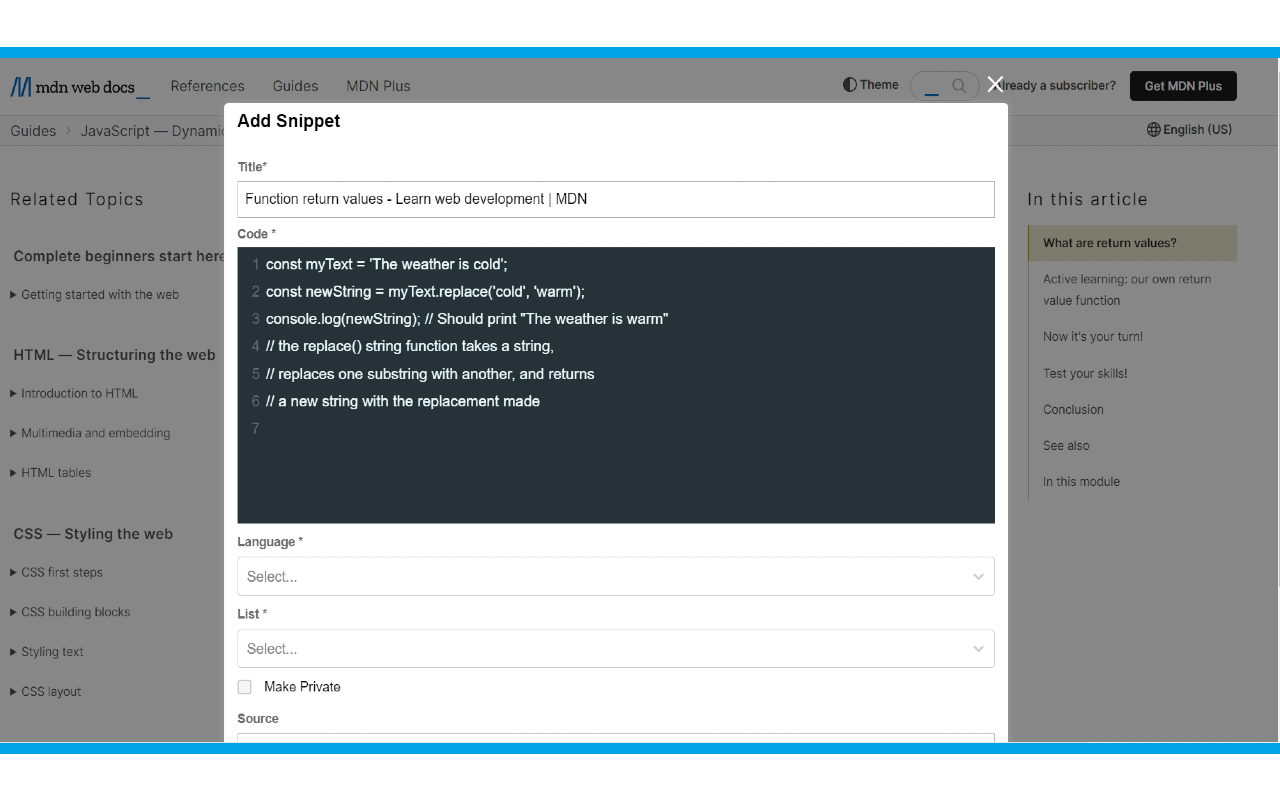Open the List select dropdown
The width and height of the screenshot is (1280, 800).
click(615, 648)
